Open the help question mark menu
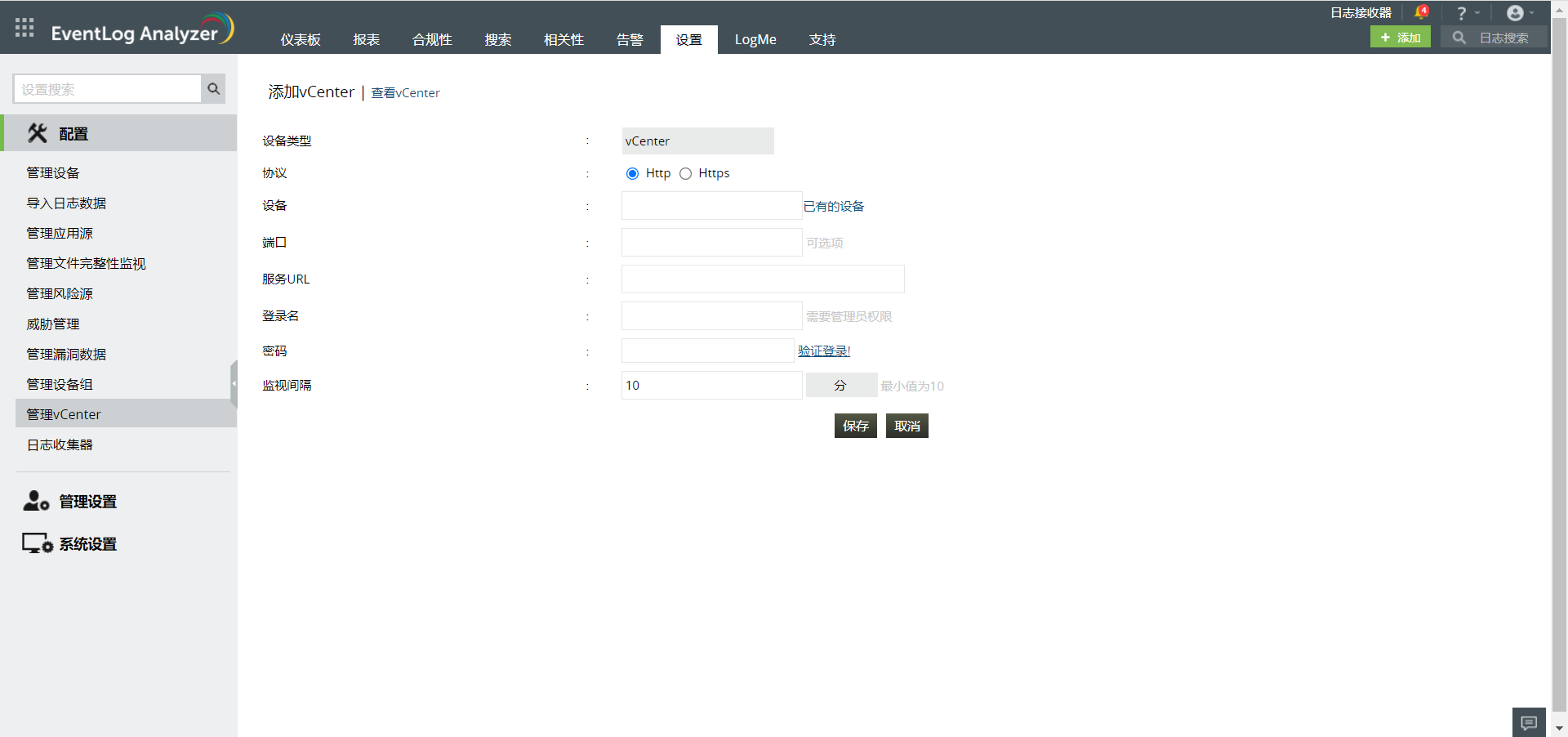This screenshot has width=1568, height=737. click(x=1461, y=12)
